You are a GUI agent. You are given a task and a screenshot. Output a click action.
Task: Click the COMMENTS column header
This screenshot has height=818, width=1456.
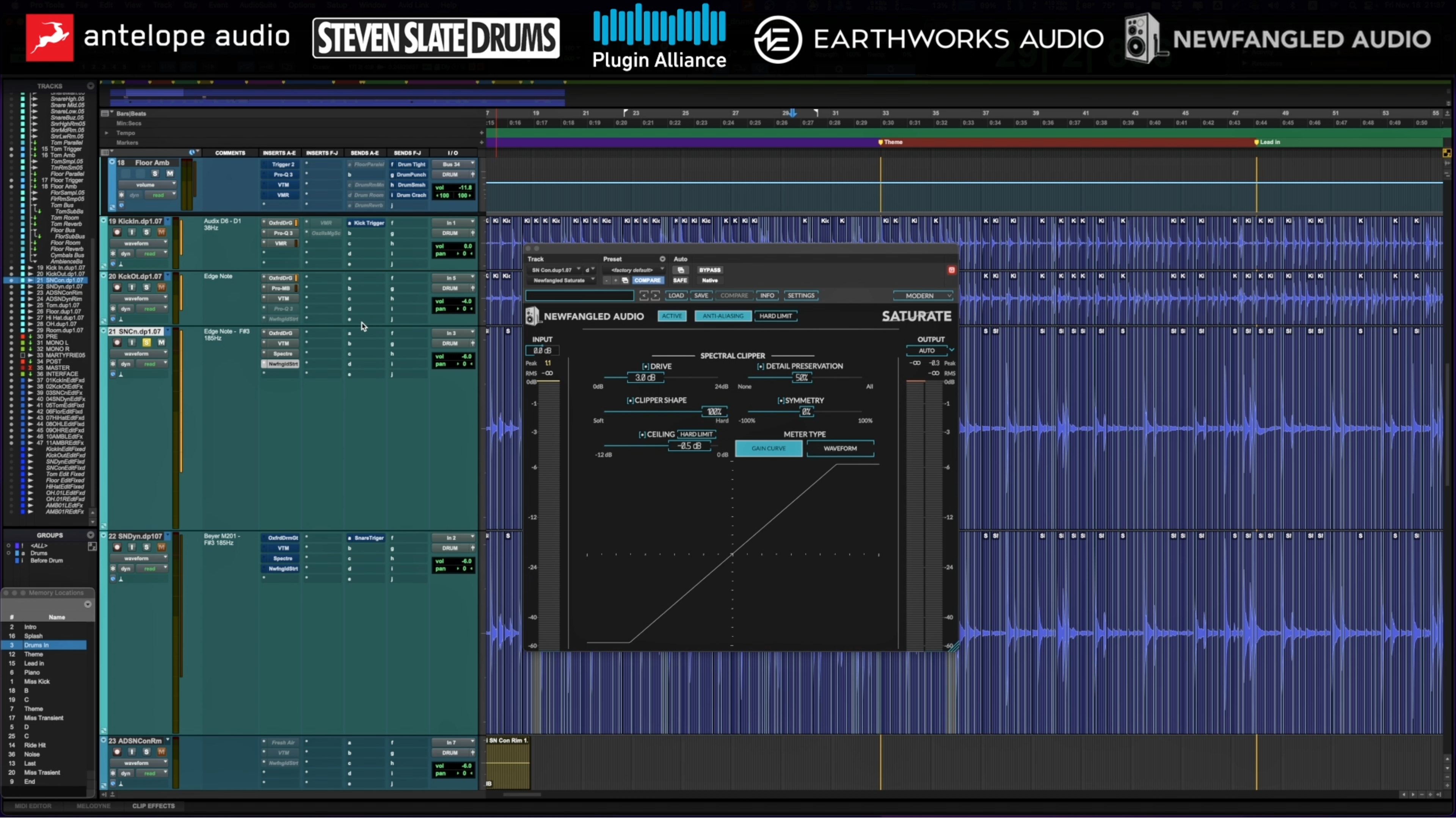point(230,152)
